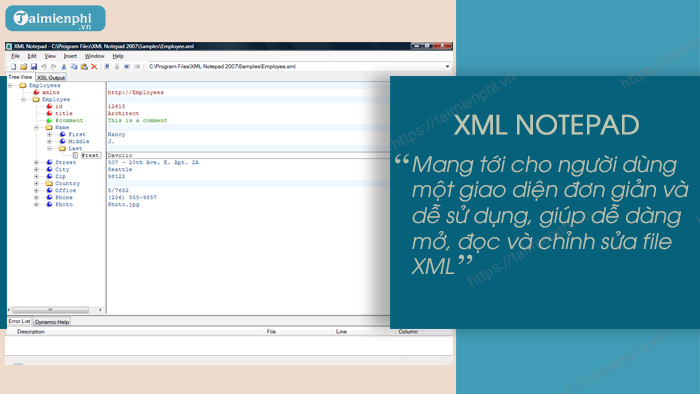Open the File menu
This screenshot has width=700, height=394.
click(16, 56)
